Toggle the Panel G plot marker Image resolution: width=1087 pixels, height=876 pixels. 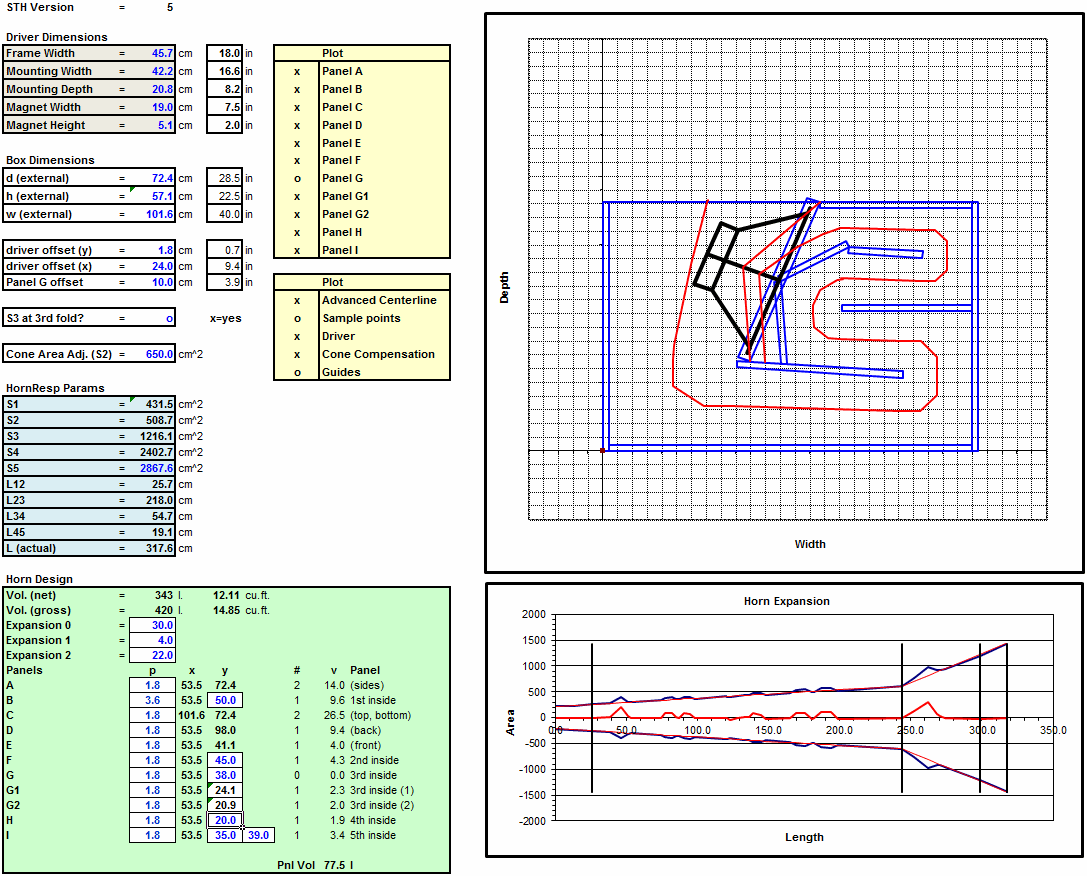point(297,178)
